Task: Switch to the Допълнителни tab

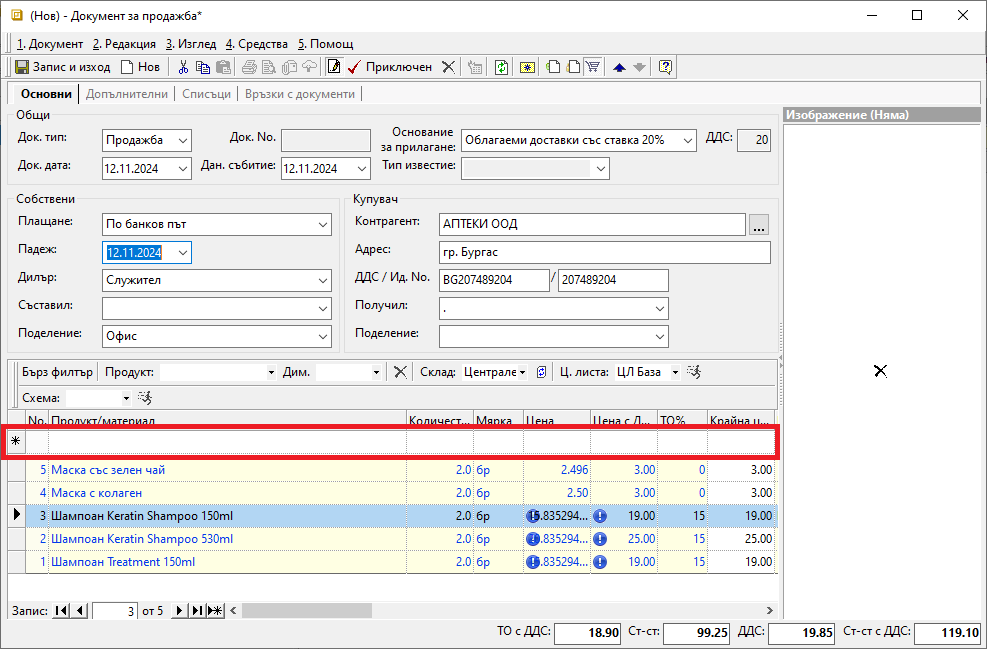Action: click(x=126, y=94)
